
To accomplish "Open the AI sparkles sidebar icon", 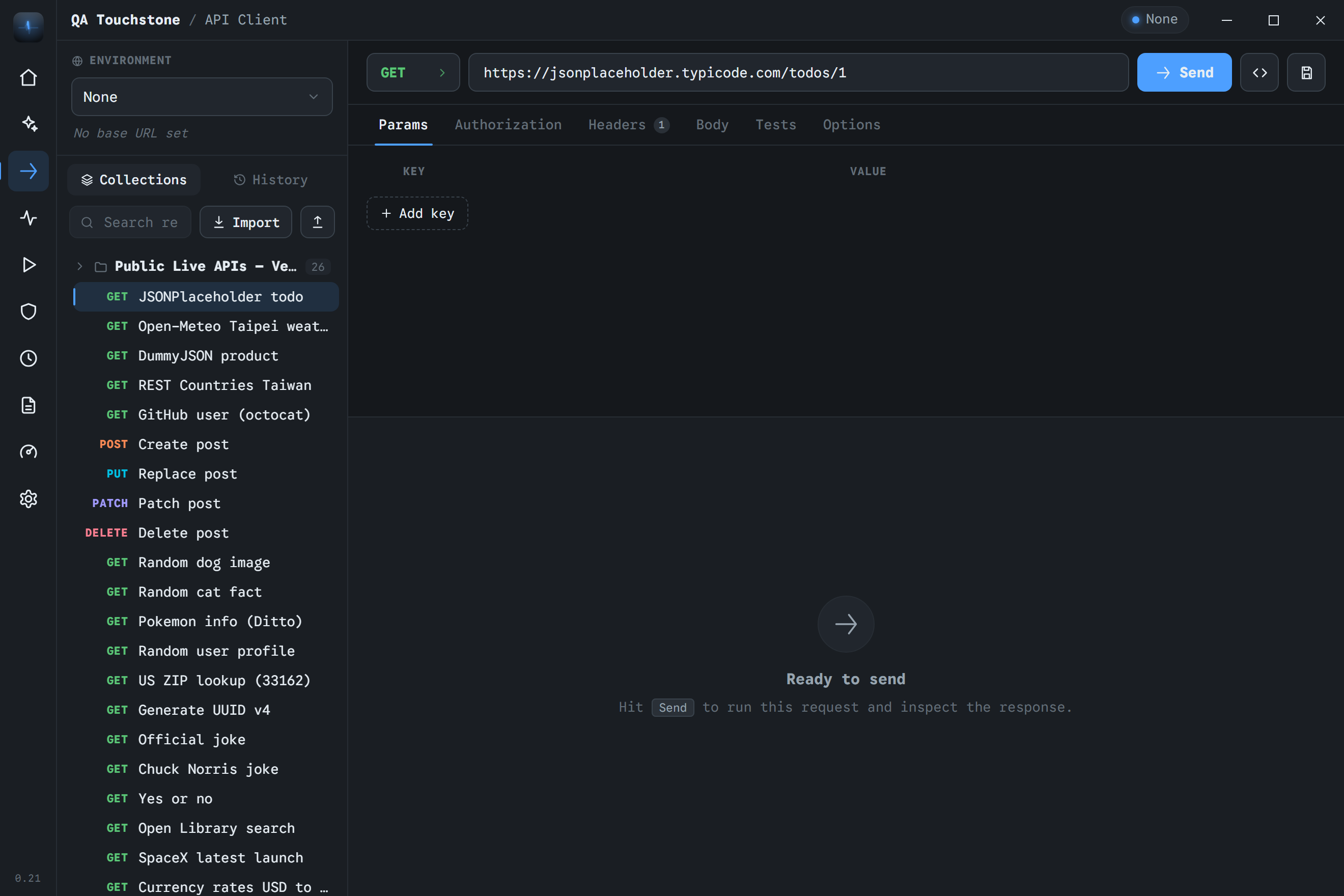I will (28, 124).
